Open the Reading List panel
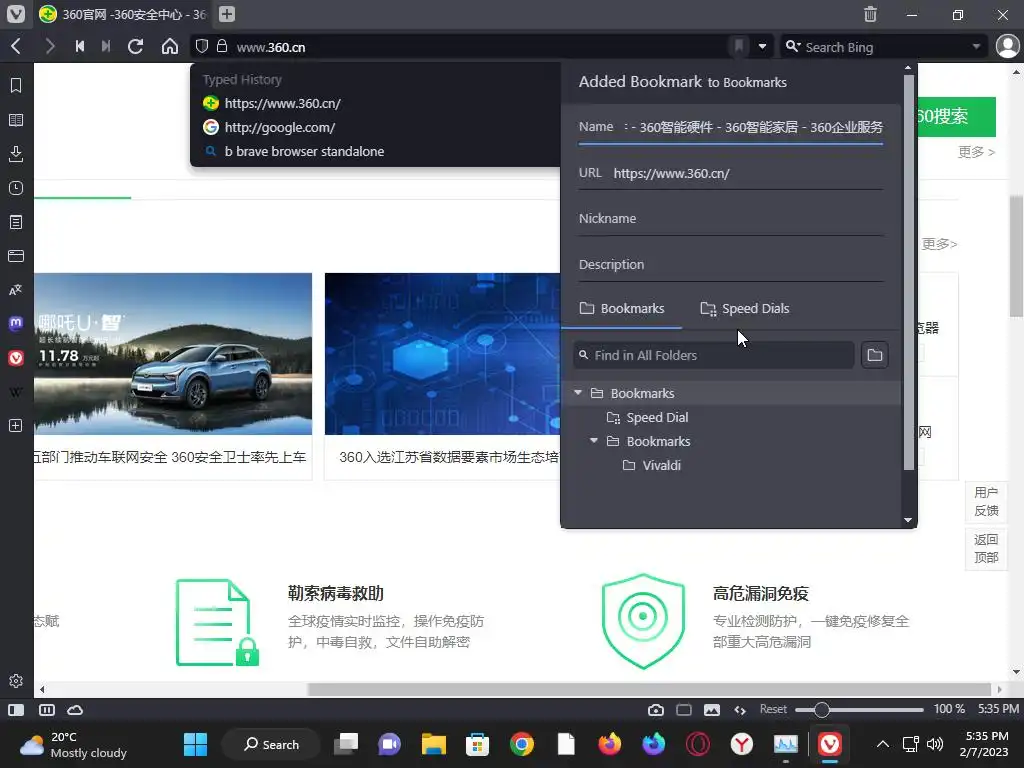The width and height of the screenshot is (1024, 768). coord(16,120)
